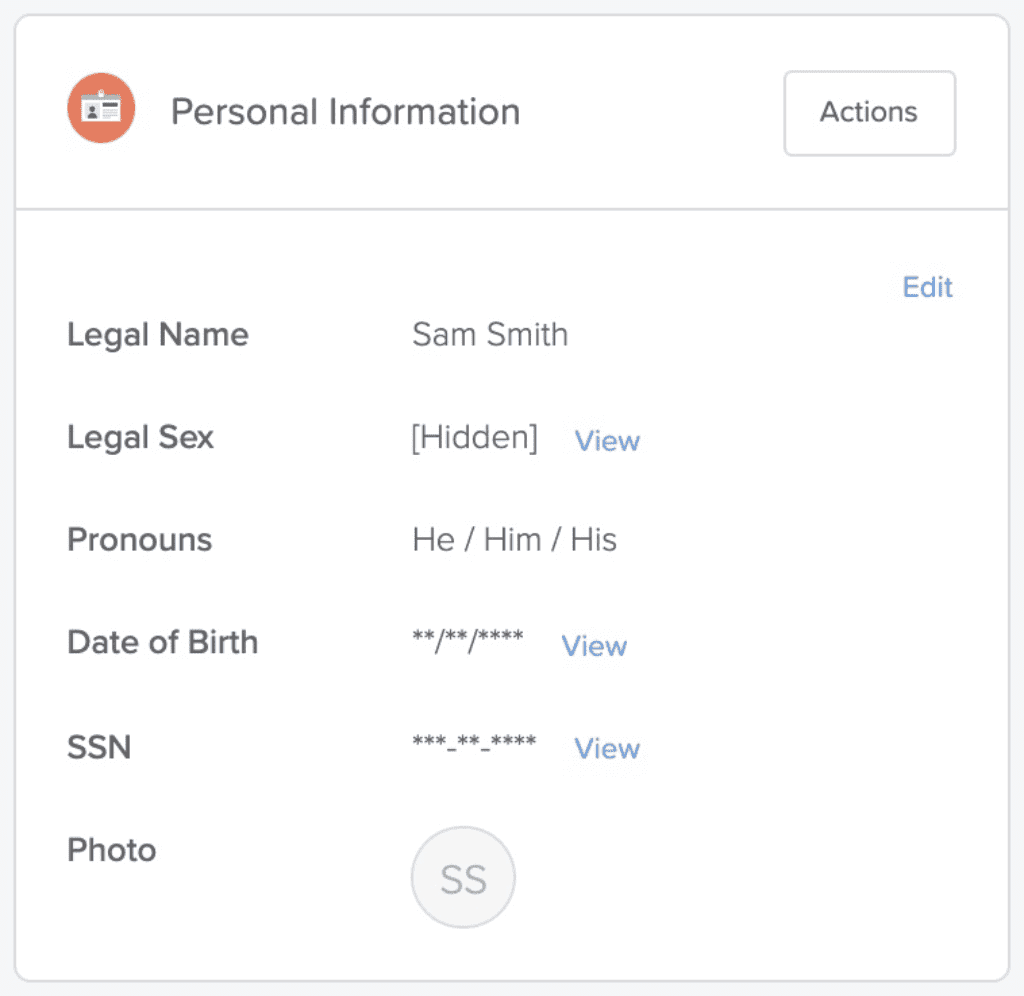
Task: Show the hidden SSN number
Action: (606, 749)
